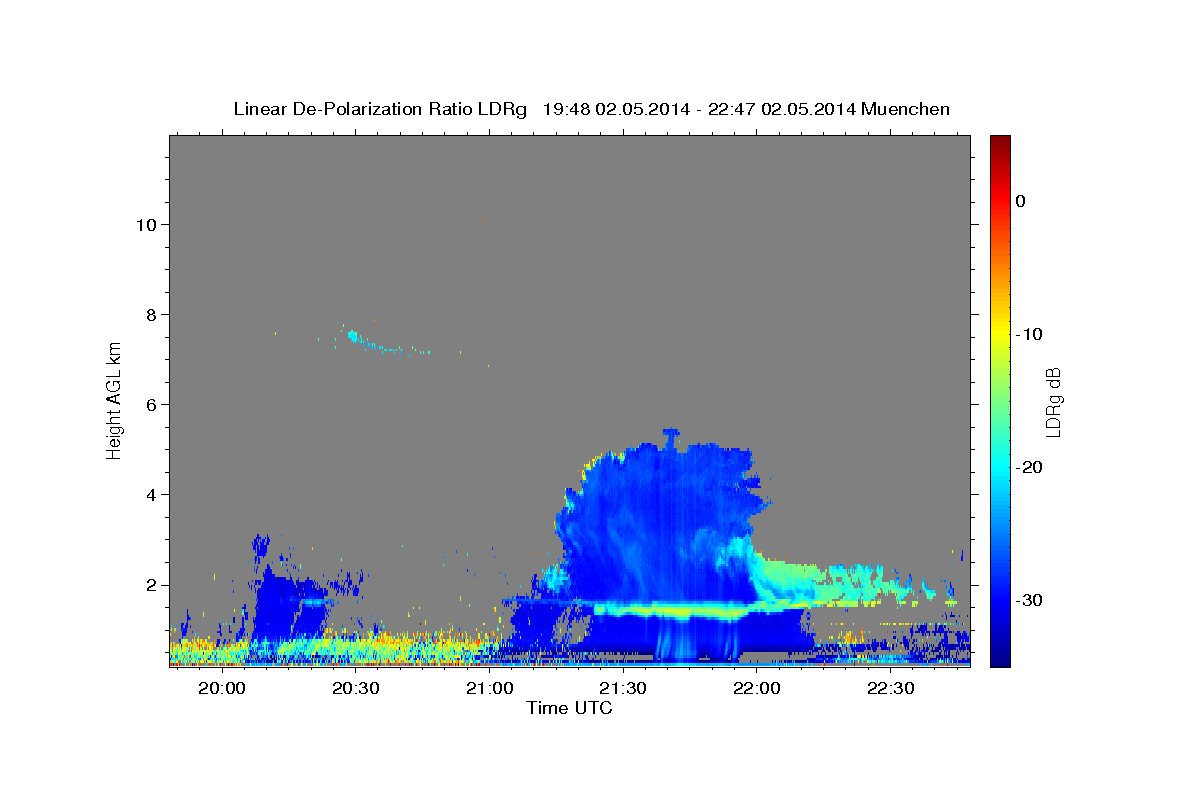Click the height tick label '8'
This screenshot has width=1200, height=800.
click(150, 314)
